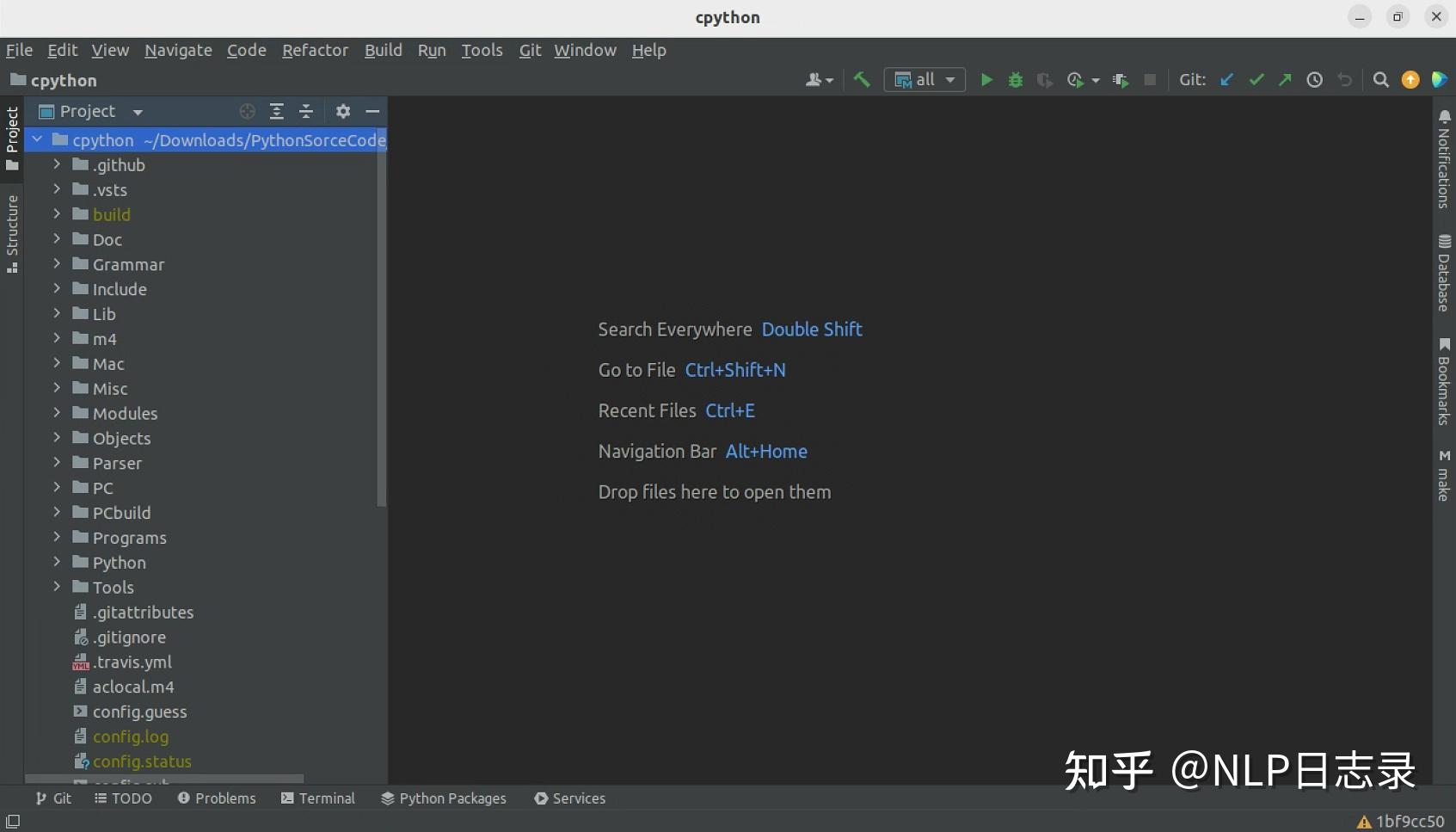
Task: Commit changes with the green Git checkmark
Action: (x=1256, y=80)
